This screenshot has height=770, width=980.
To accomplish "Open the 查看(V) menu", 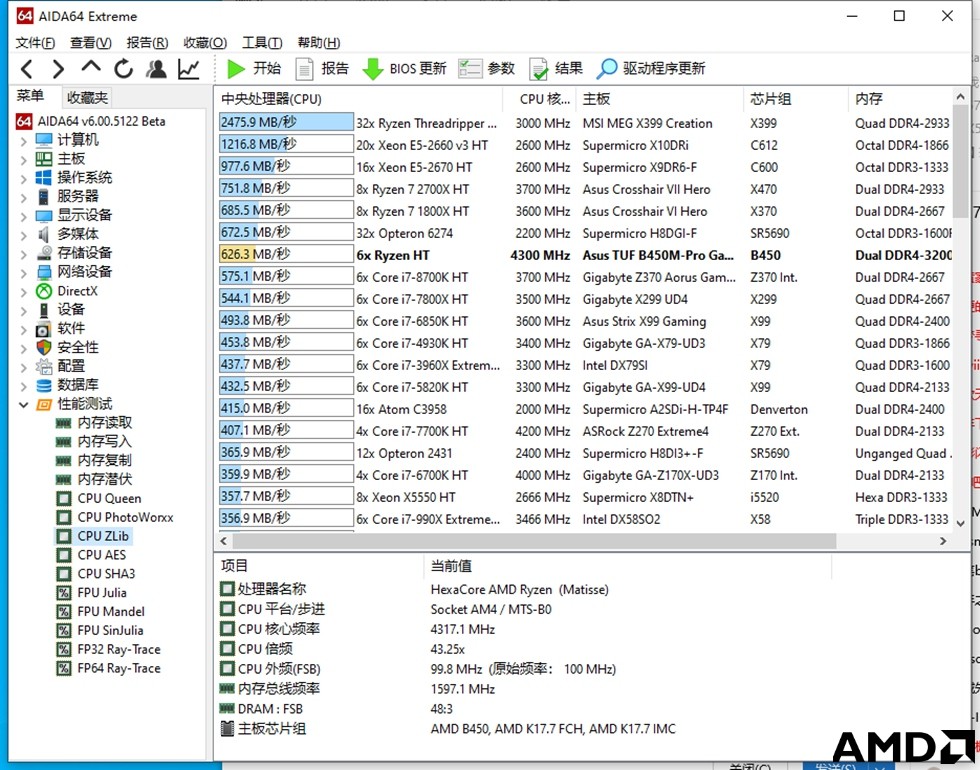I will point(91,42).
